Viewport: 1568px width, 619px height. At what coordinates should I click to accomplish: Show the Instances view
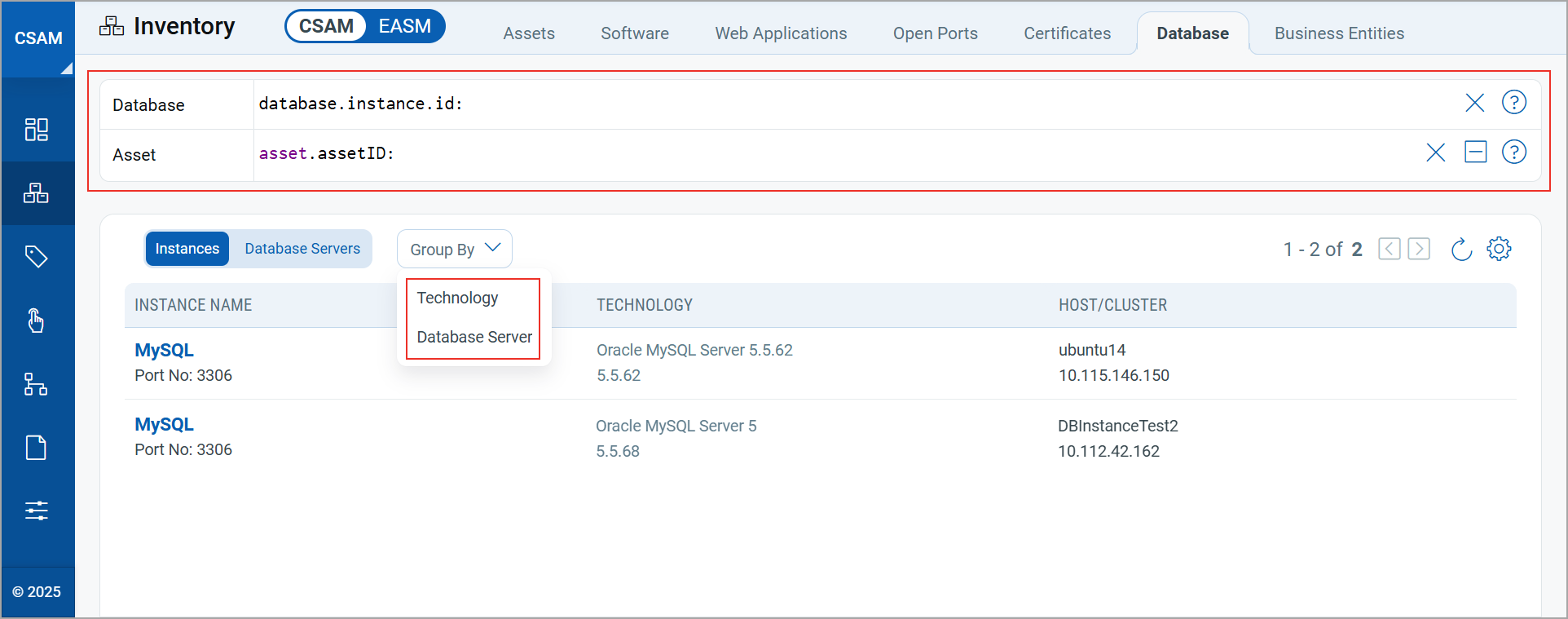(x=187, y=249)
